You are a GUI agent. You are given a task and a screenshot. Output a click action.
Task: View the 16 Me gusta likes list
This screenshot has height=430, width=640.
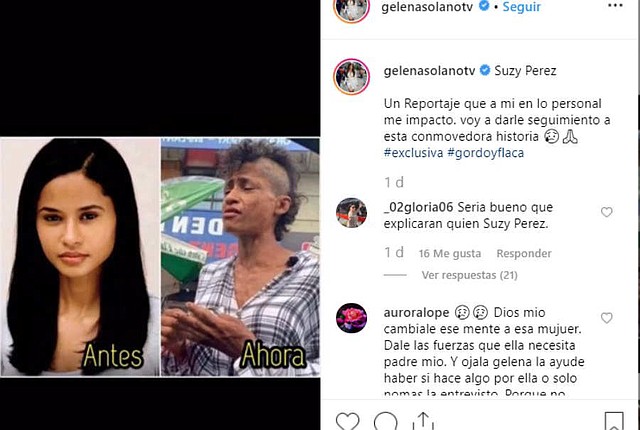click(449, 253)
